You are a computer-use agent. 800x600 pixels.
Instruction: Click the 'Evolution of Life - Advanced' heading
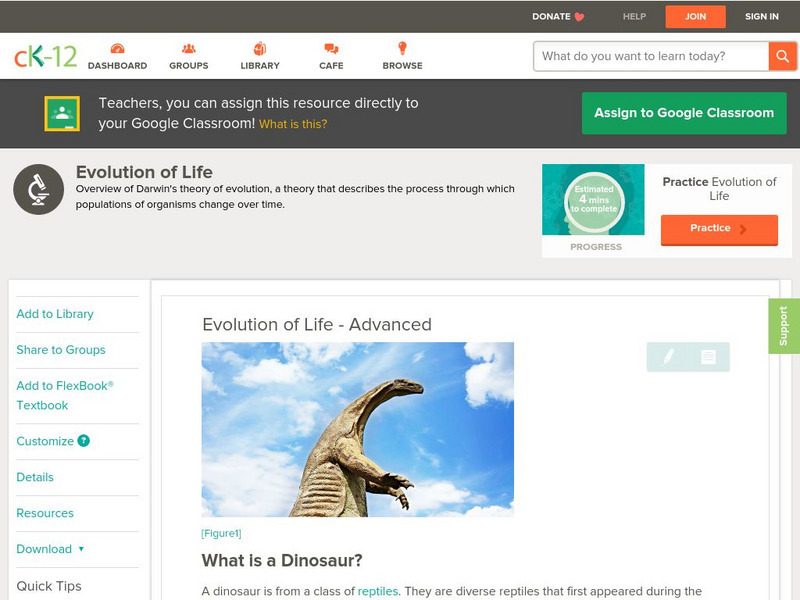pyautogui.click(x=317, y=324)
